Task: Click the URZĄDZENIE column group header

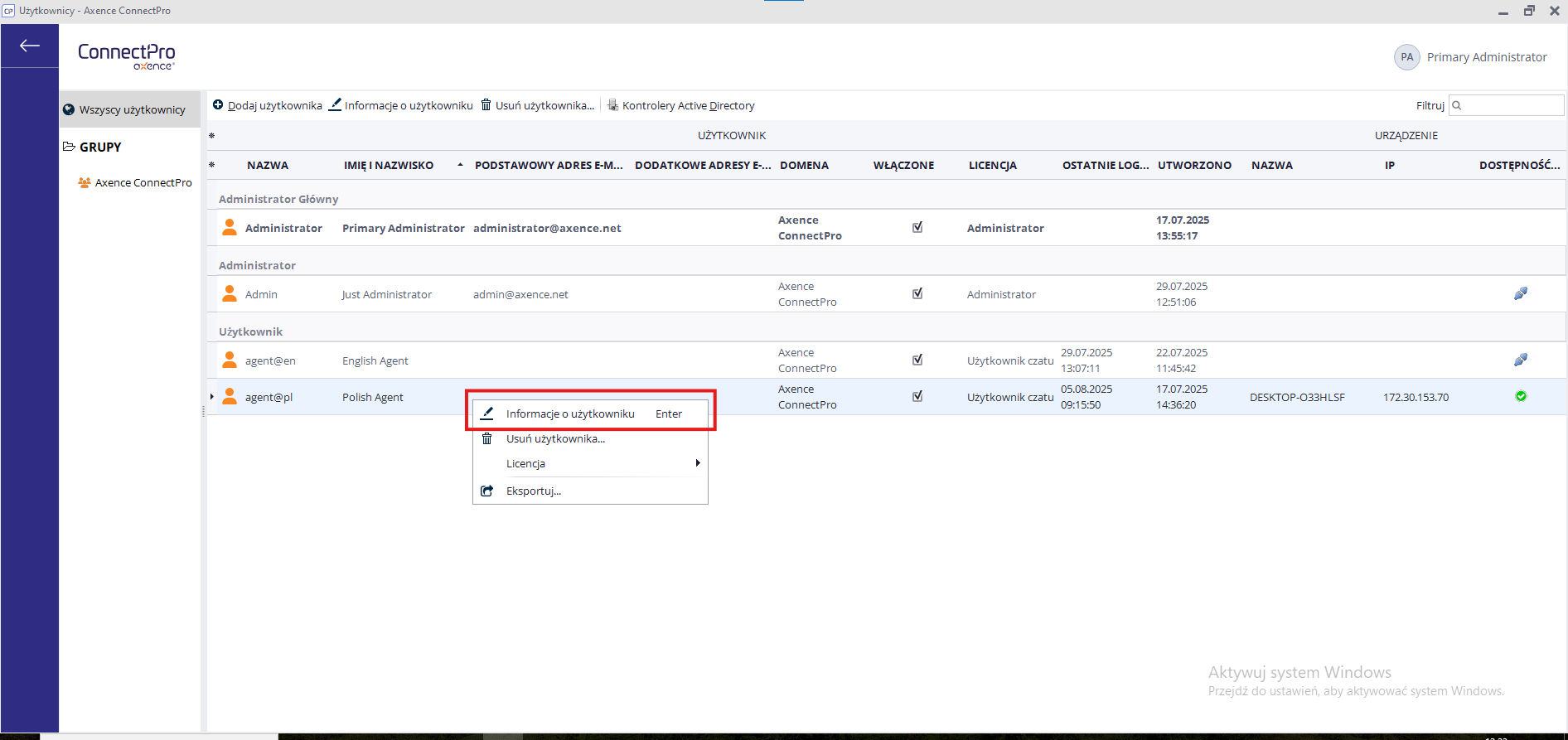Action: (1406, 135)
